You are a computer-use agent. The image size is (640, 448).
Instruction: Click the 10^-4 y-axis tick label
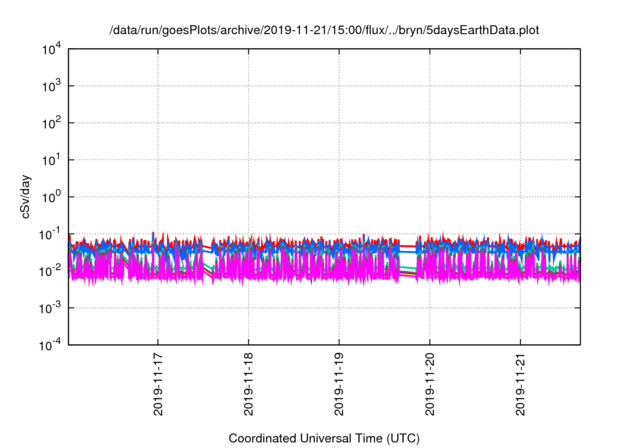[x=50, y=345]
